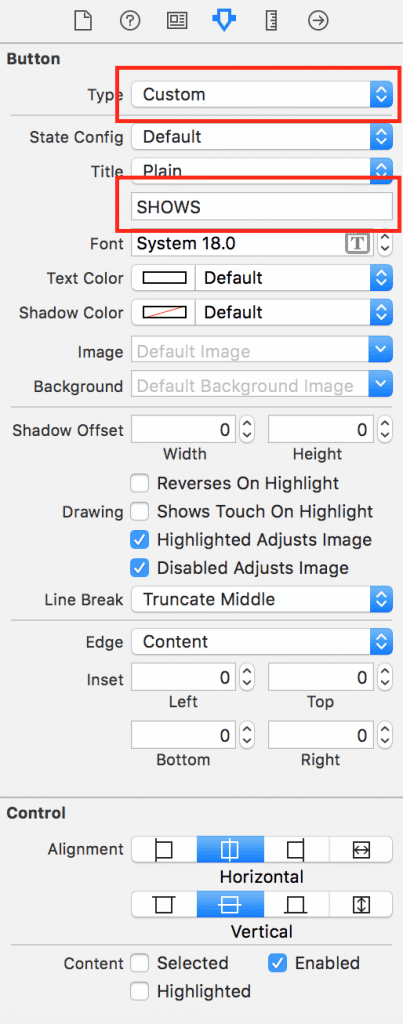Open the Quick Help inspector

coord(130,21)
